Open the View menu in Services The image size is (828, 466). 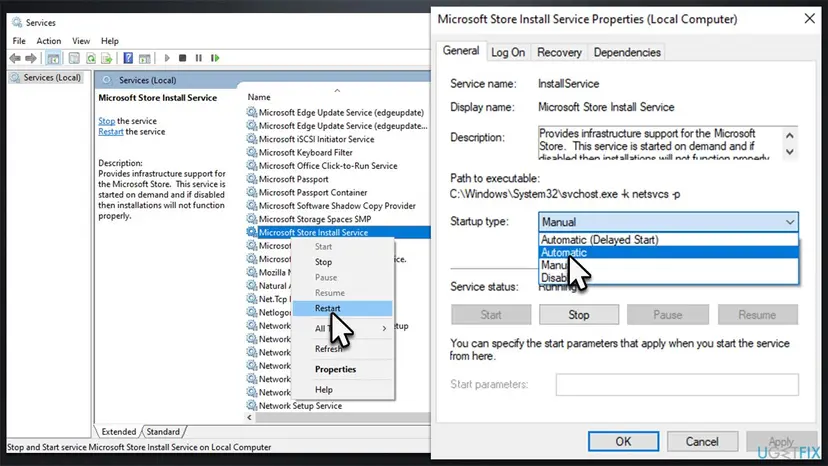pyautogui.click(x=81, y=41)
